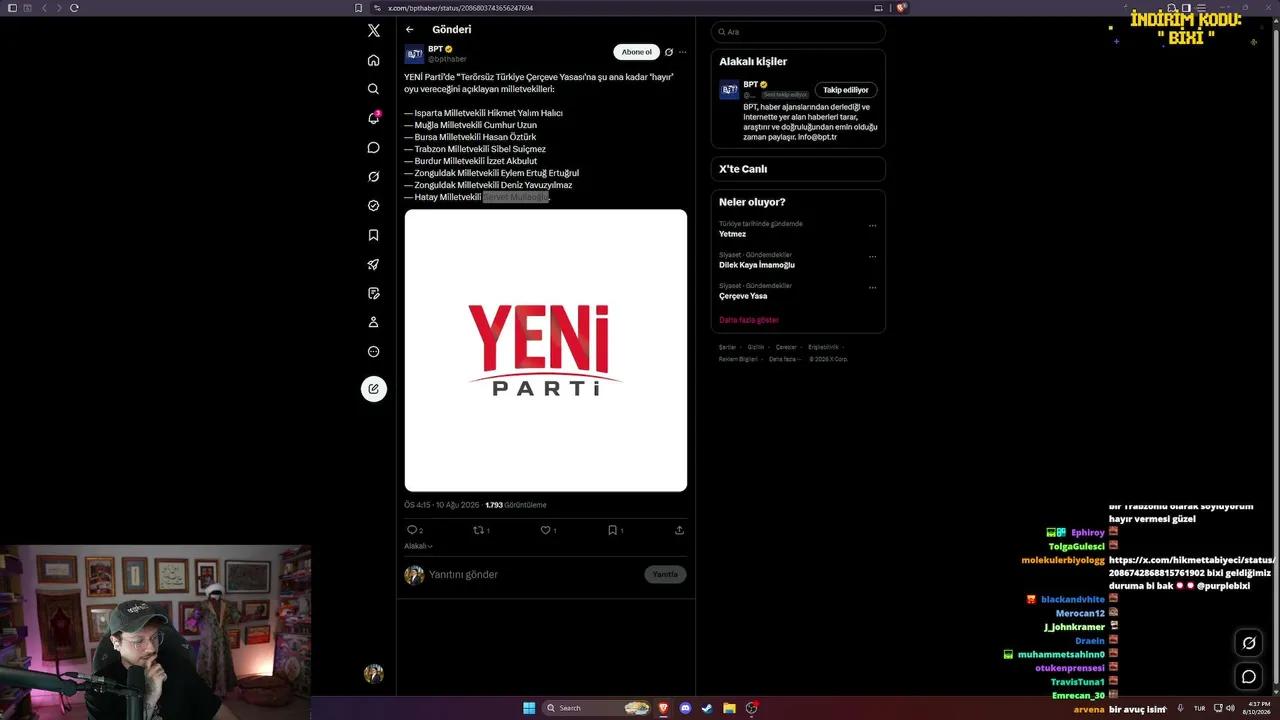The height and width of the screenshot is (720, 1280).
Task: Open the BPT post author avatar
Action: 414,54
